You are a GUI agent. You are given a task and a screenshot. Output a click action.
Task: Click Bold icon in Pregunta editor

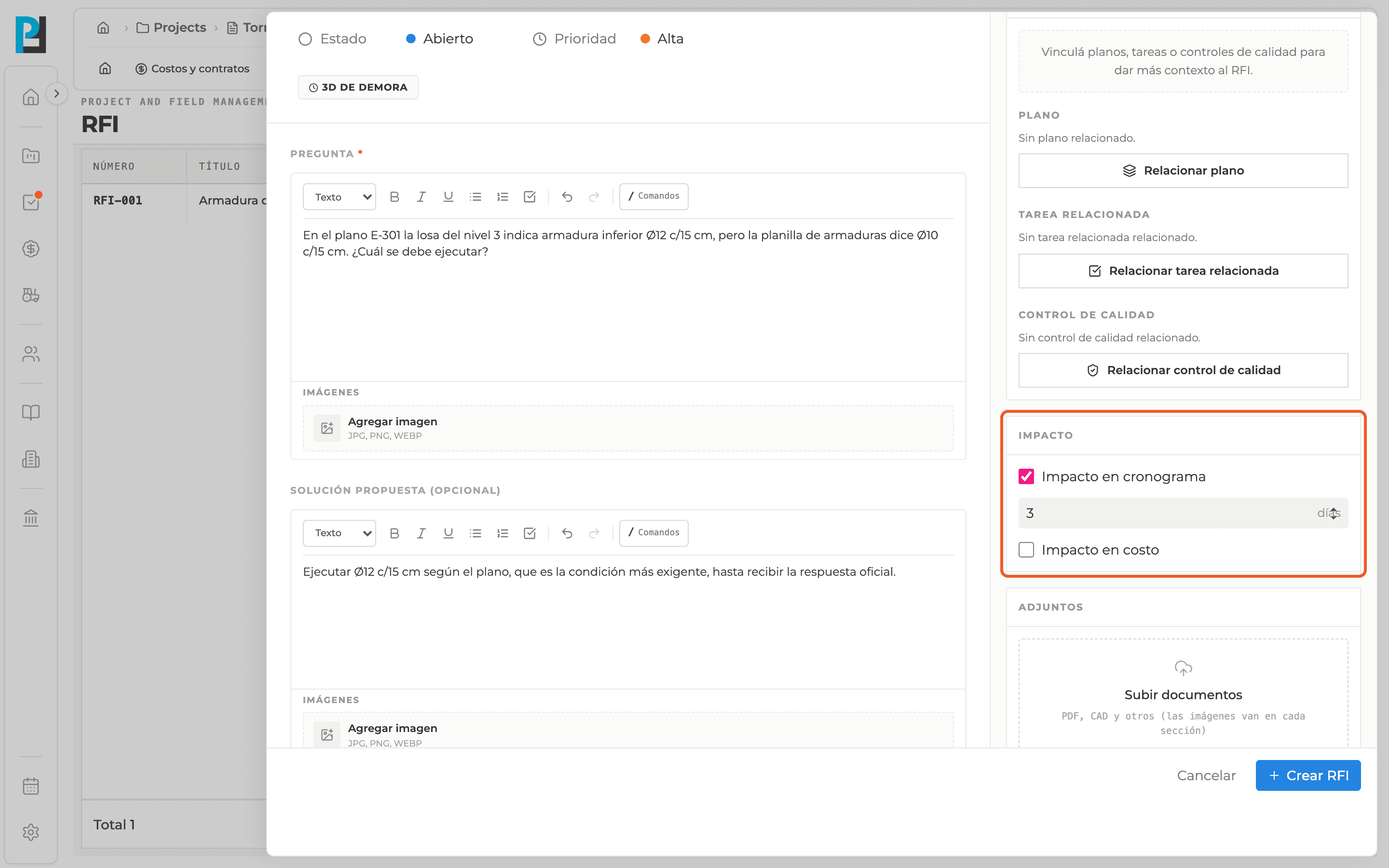coord(394,197)
